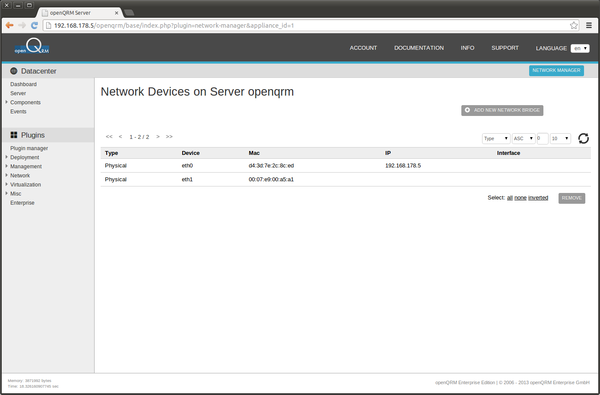Sort by the IP column header
Screen dimensions: 600x395
click(x=388, y=153)
